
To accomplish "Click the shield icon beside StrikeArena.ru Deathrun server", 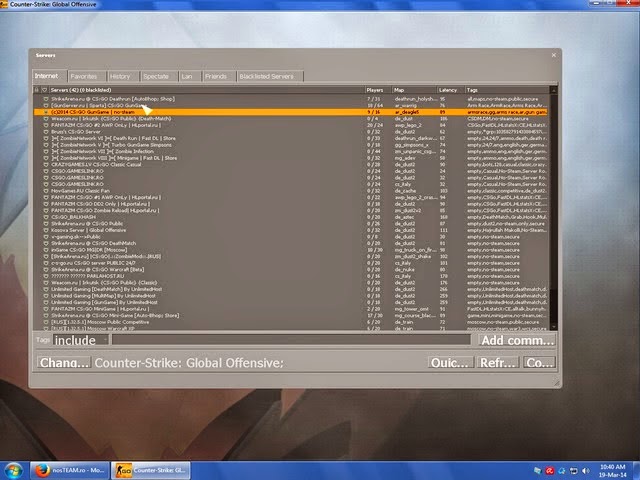I will click(x=46, y=99).
